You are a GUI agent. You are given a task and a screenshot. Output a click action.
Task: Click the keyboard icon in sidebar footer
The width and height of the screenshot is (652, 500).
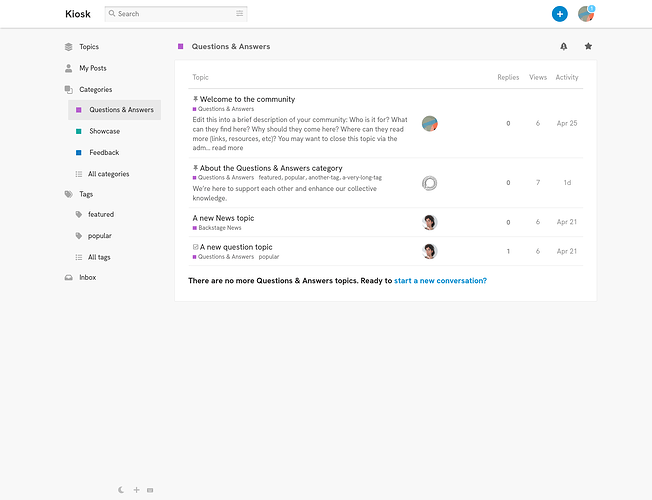click(x=150, y=490)
